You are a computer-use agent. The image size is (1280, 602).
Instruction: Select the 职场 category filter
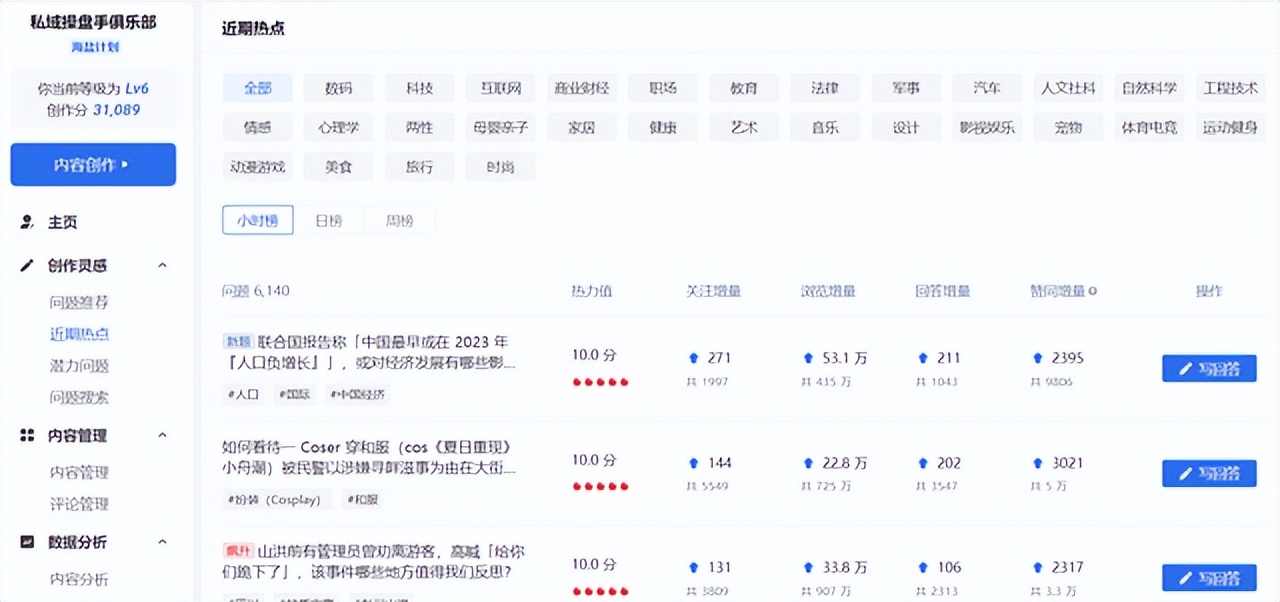tap(663, 88)
